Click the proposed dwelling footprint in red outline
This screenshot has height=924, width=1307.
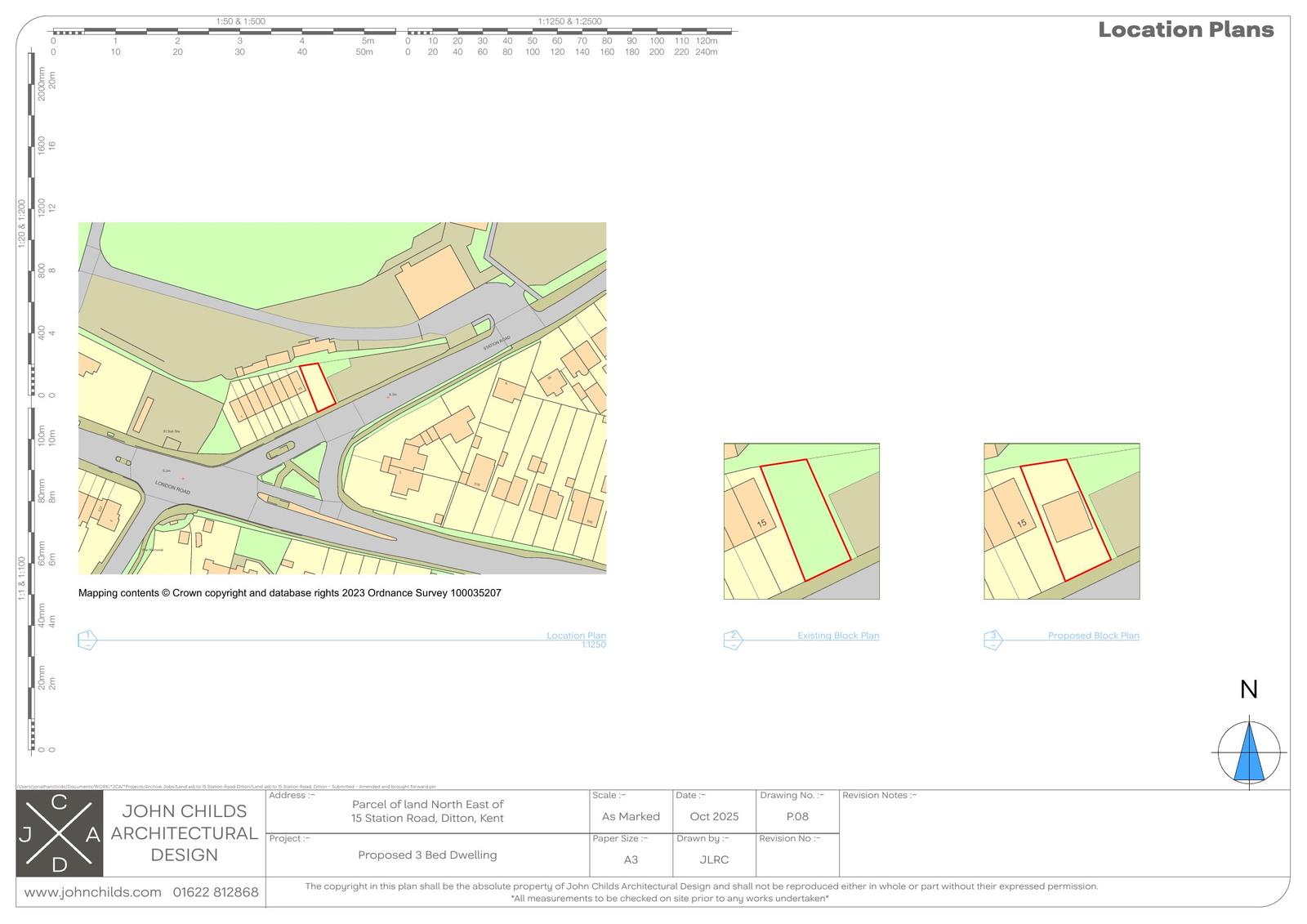pyautogui.click(x=1069, y=518)
